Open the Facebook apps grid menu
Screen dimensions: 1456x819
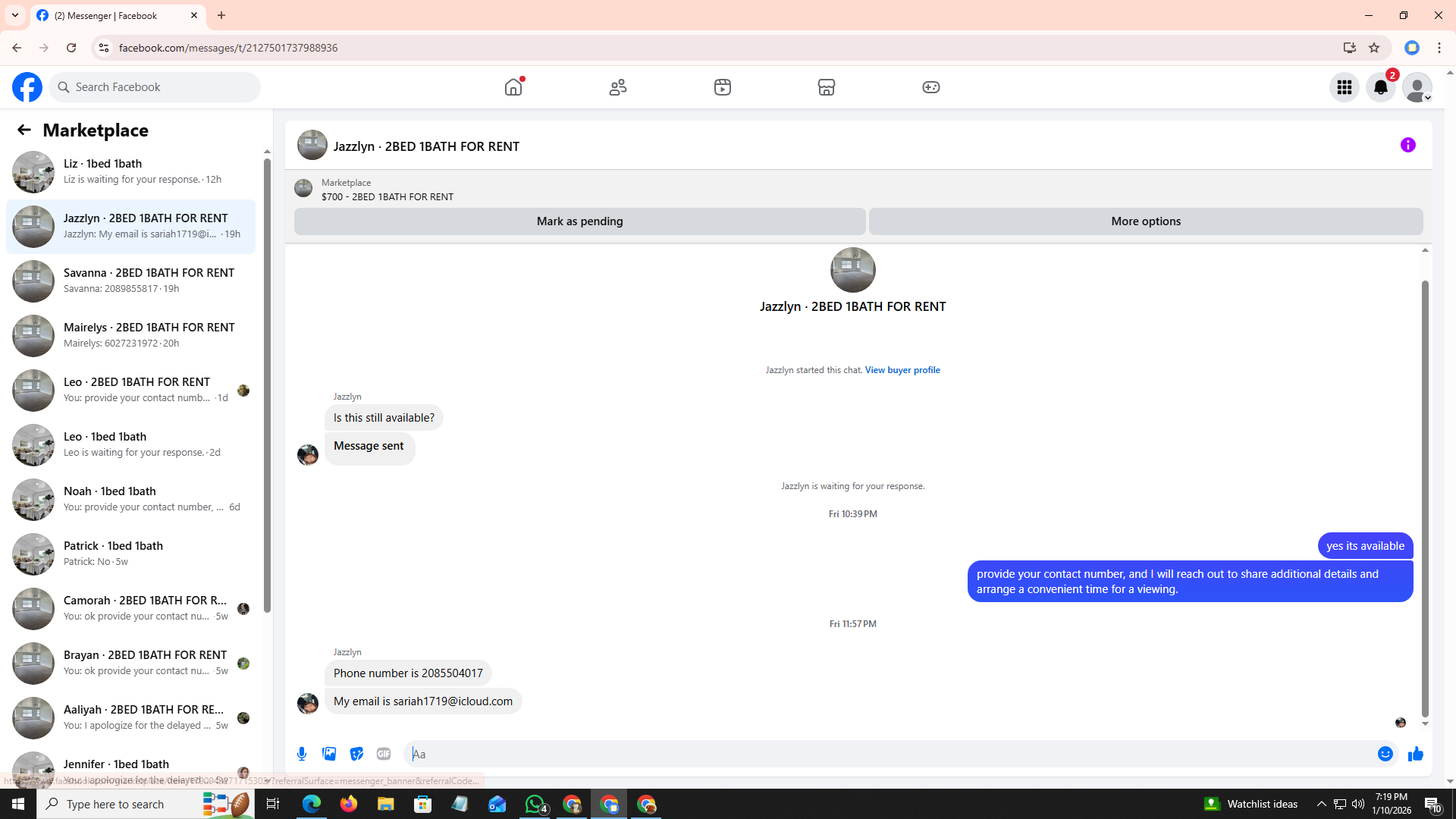tap(1345, 87)
